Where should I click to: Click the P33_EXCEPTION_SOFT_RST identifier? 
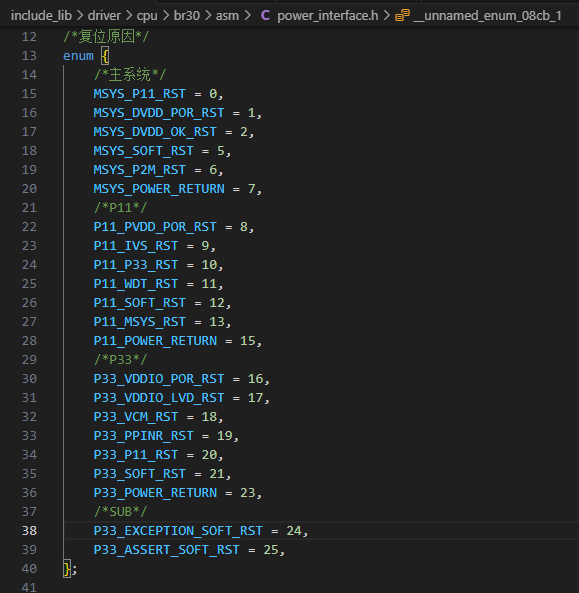[178, 531]
